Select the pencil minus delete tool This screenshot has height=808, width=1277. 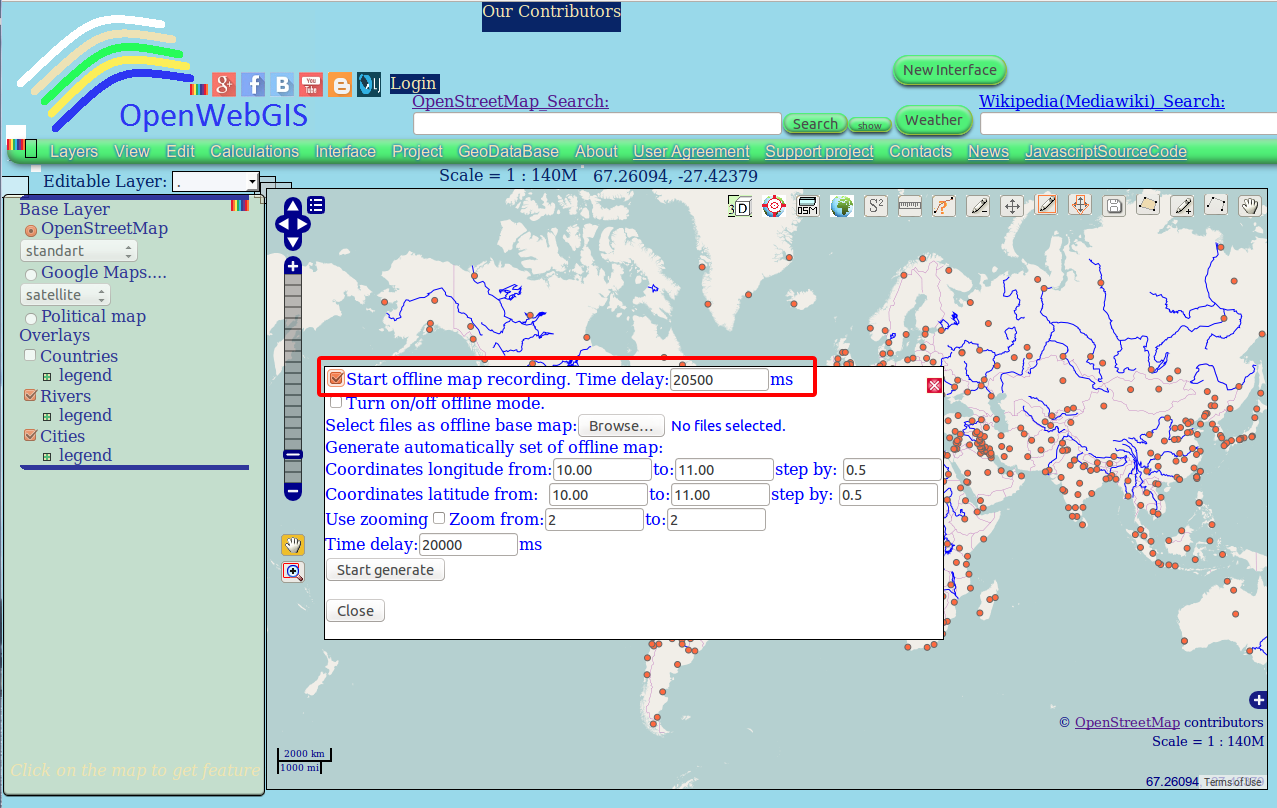click(x=978, y=206)
